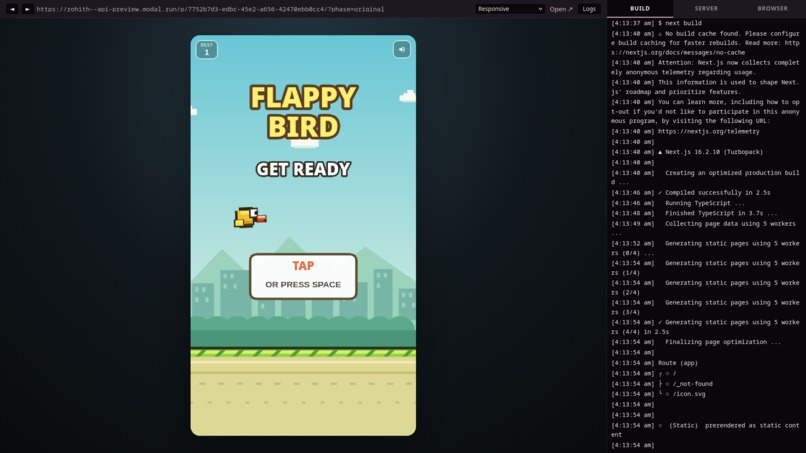The height and width of the screenshot is (453, 806).
Task: Click the Open in new window link
Action: coord(561,9)
